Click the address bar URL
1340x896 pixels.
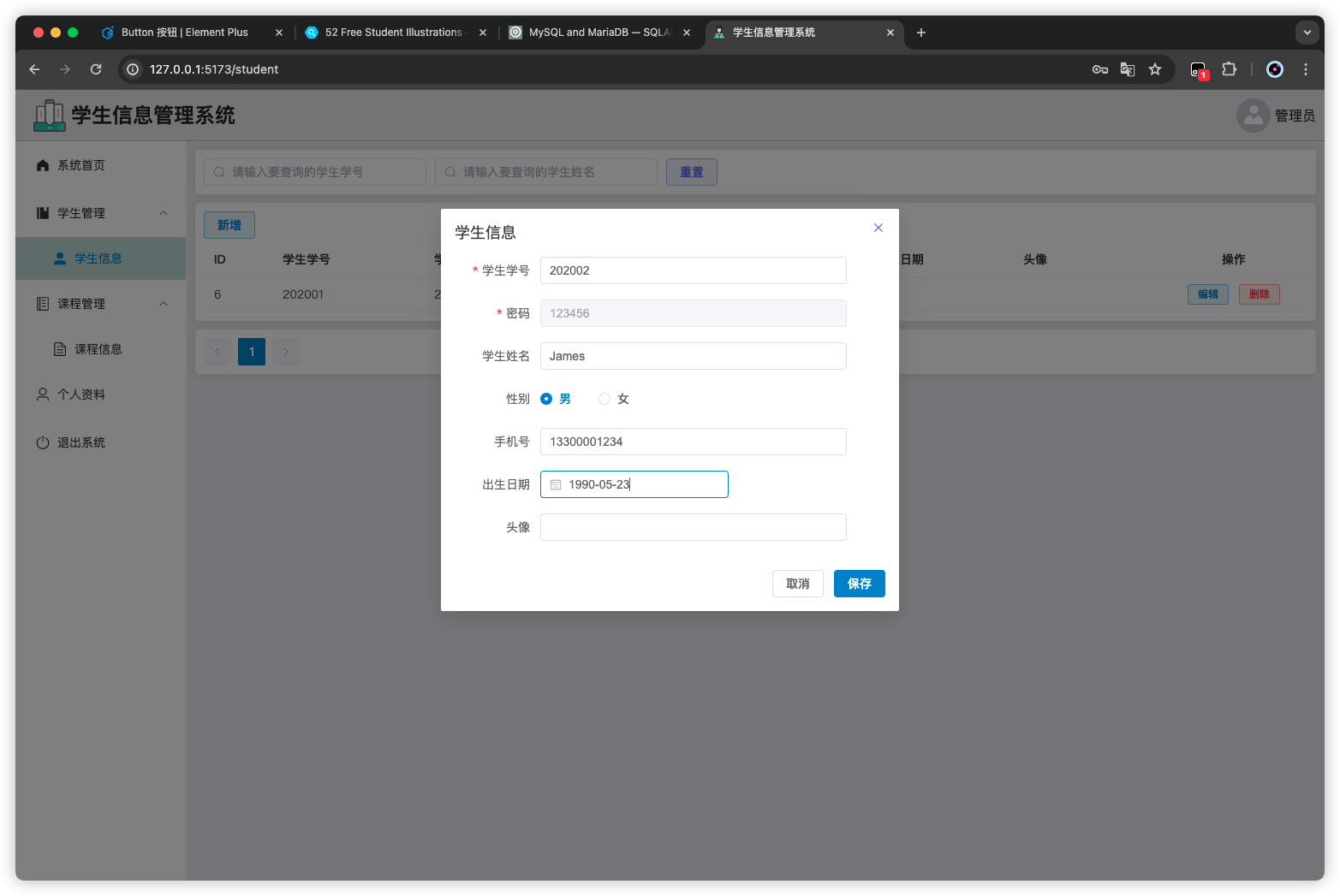click(x=214, y=69)
